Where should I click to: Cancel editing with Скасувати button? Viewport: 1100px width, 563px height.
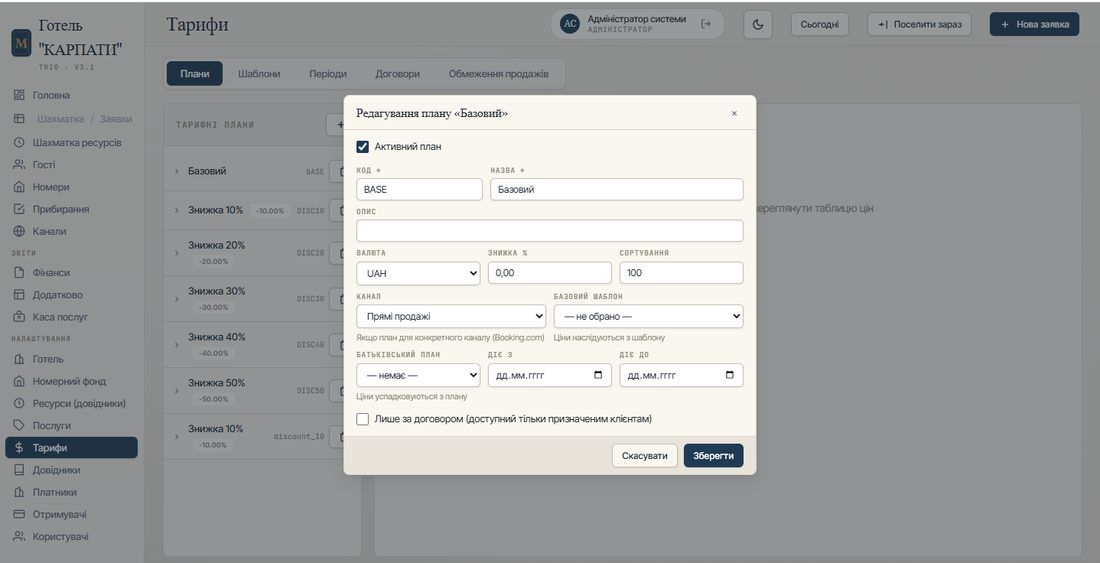[x=645, y=456]
